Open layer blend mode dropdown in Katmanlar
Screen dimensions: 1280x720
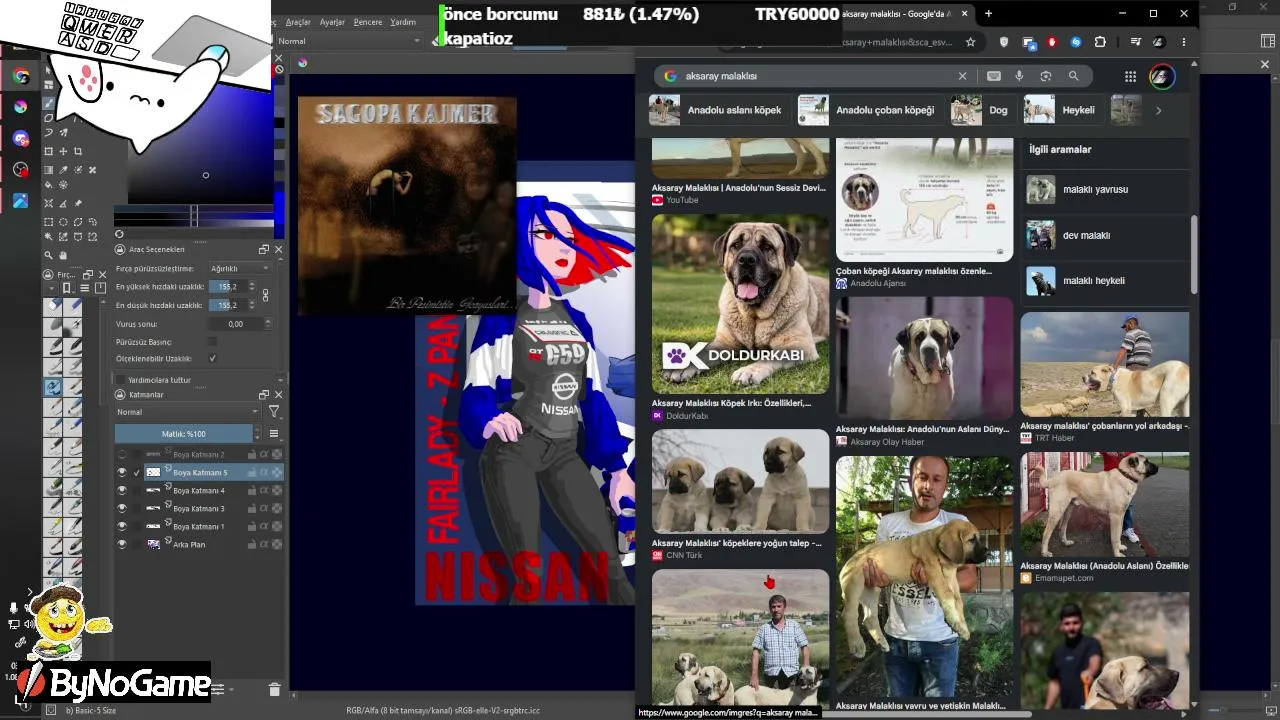[x=187, y=412]
